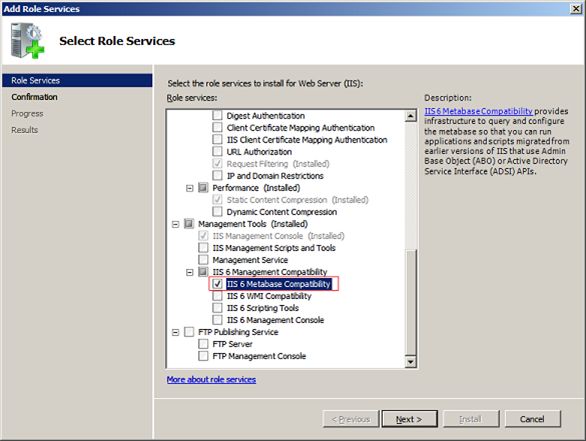Image resolution: width=586 pixels, height=441 pixels.
Task: Collapse IIS 6 Management Compatibility node
Action: click(x=189, y=272)
